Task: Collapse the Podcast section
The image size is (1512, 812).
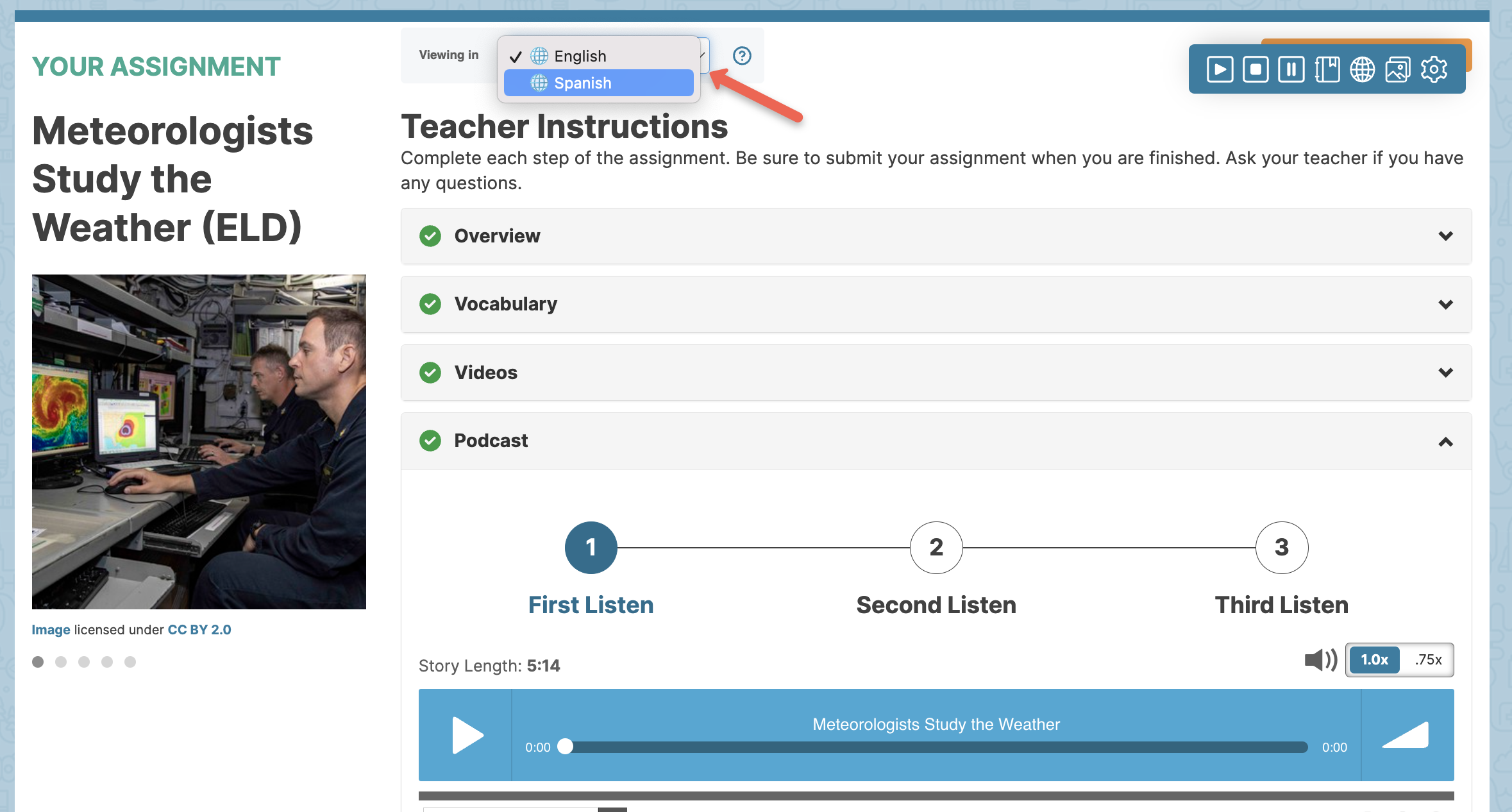Action: tap(936, 441)
